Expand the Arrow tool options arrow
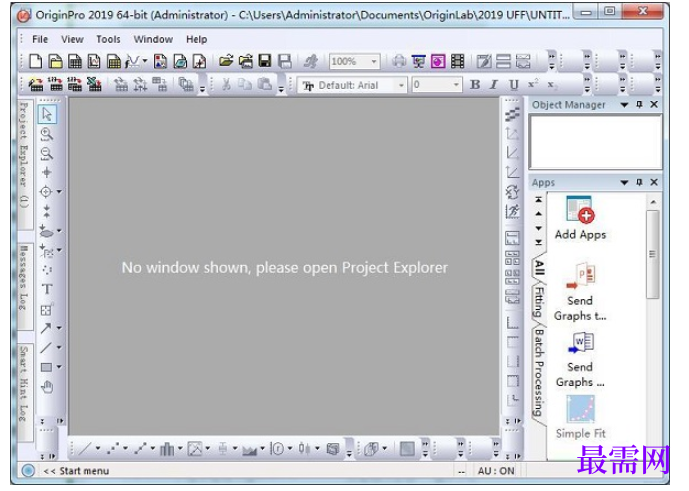 (x=59, y=328)
